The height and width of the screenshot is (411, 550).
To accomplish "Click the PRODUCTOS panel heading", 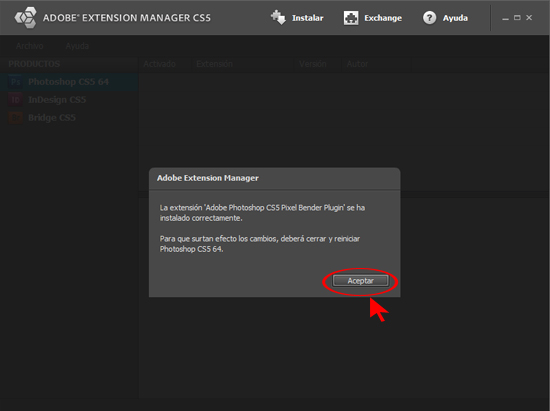I will 34,64.
